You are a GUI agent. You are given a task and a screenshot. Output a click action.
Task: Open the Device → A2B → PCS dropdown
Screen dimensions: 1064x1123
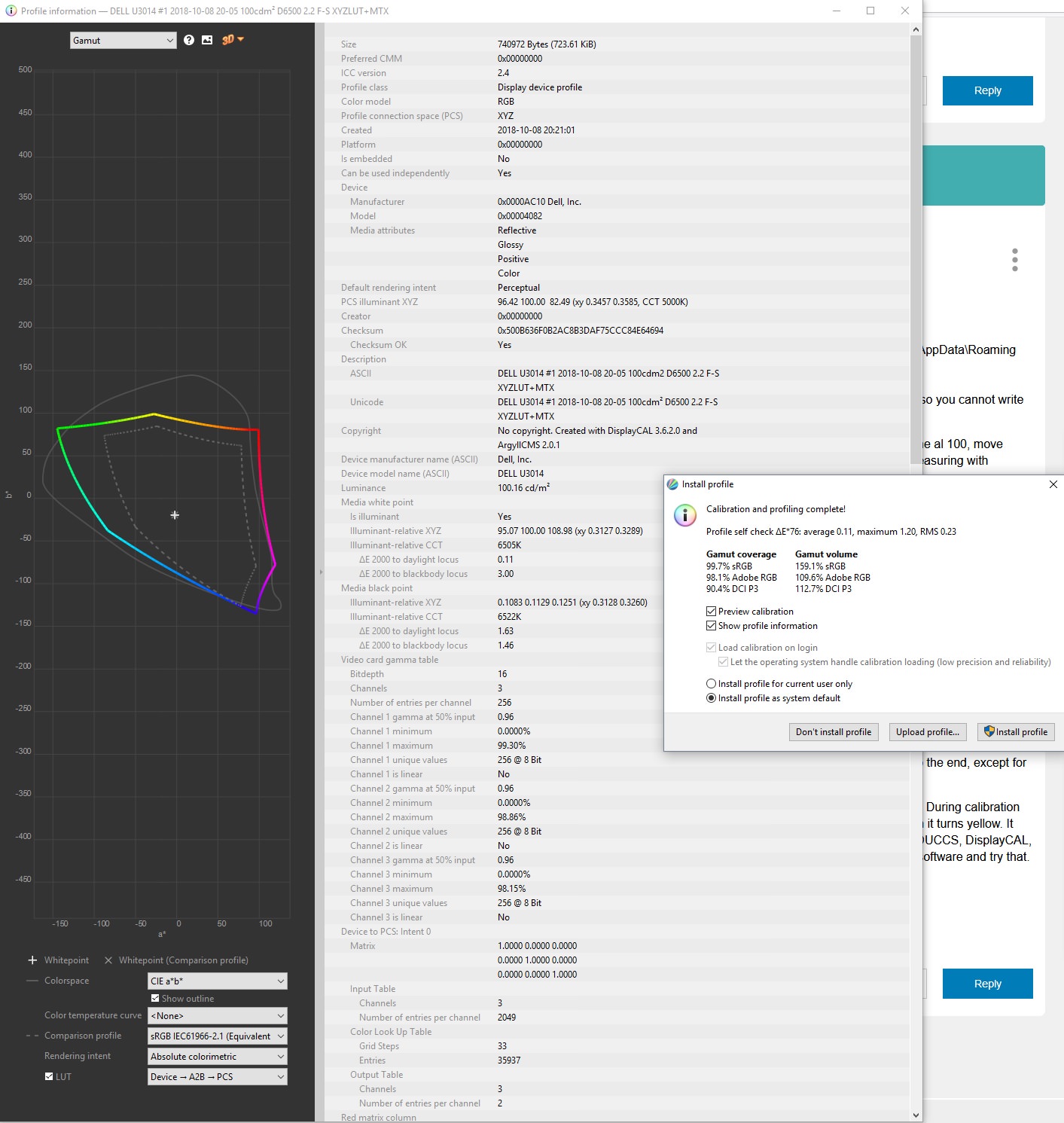pyautogui.click(x=218, y=1077)
